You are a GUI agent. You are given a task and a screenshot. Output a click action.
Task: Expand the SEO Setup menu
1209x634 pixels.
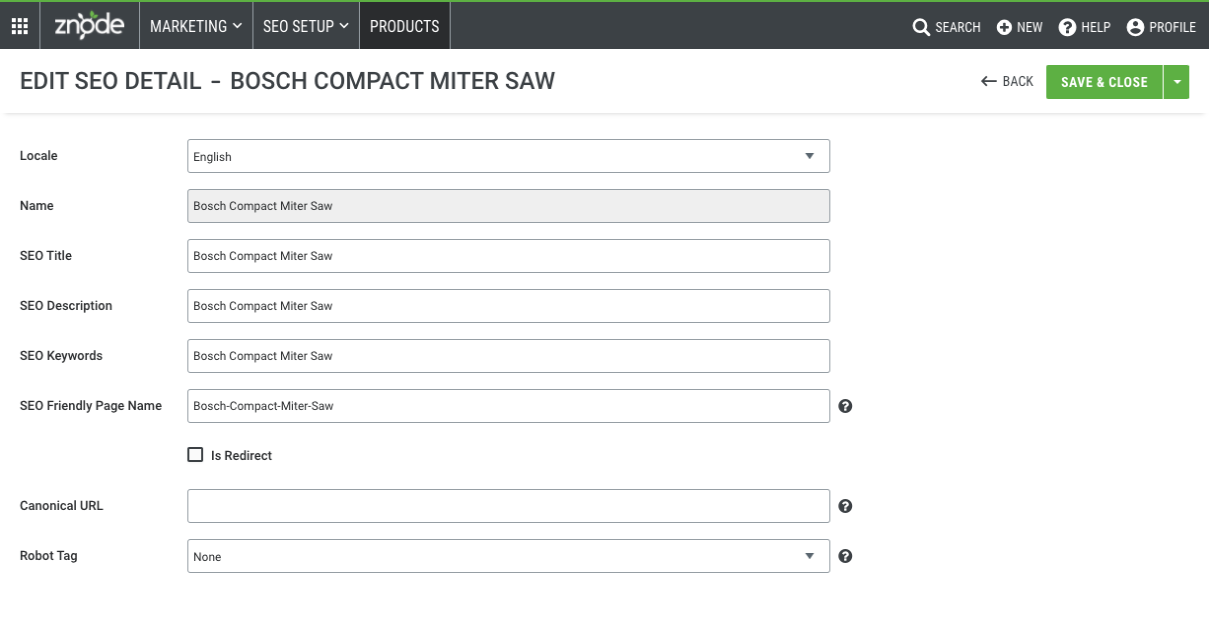click(306, 26)
